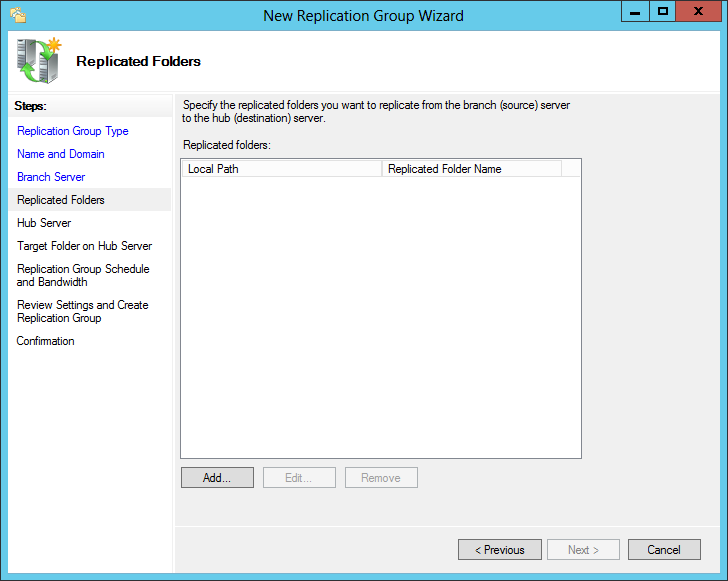This screenshot has height=581, width=728.
Task: Click the 'Replicated folders:' list label
Action: (227, 145)
